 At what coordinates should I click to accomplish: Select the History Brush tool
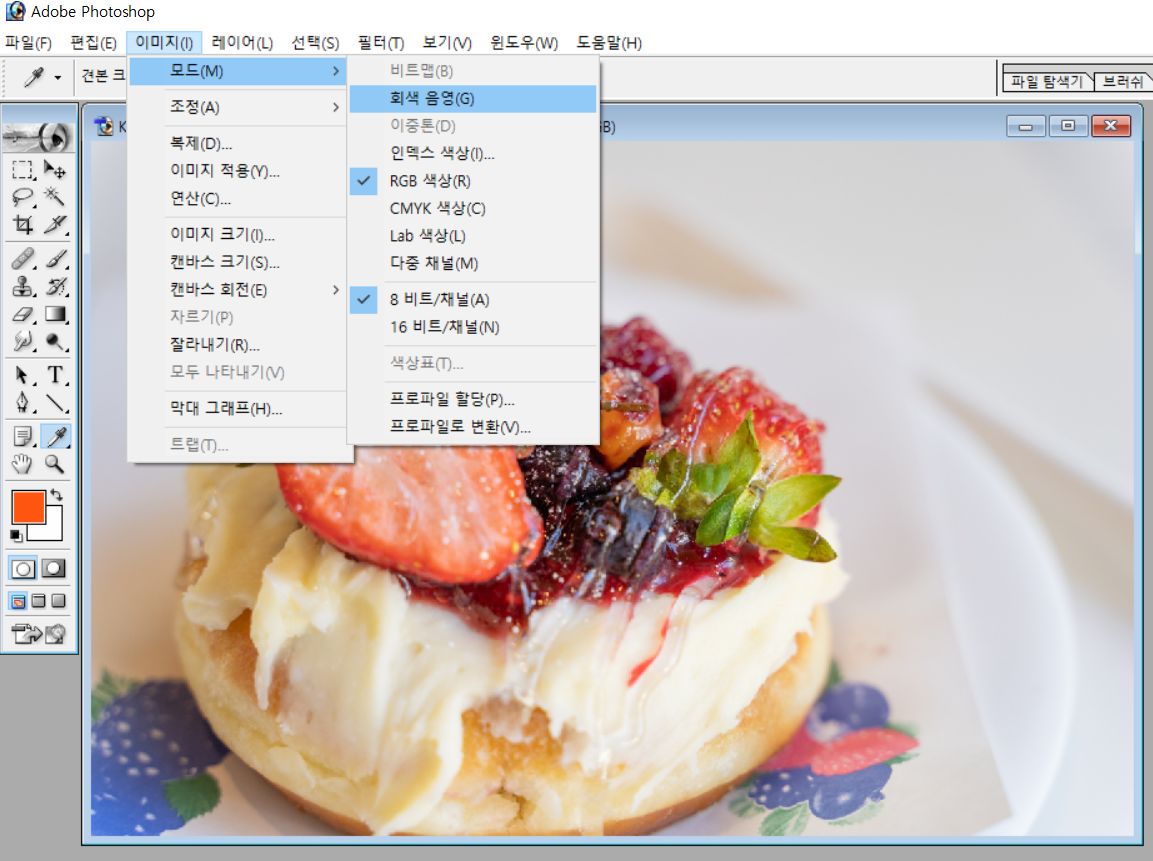(55, 286)
